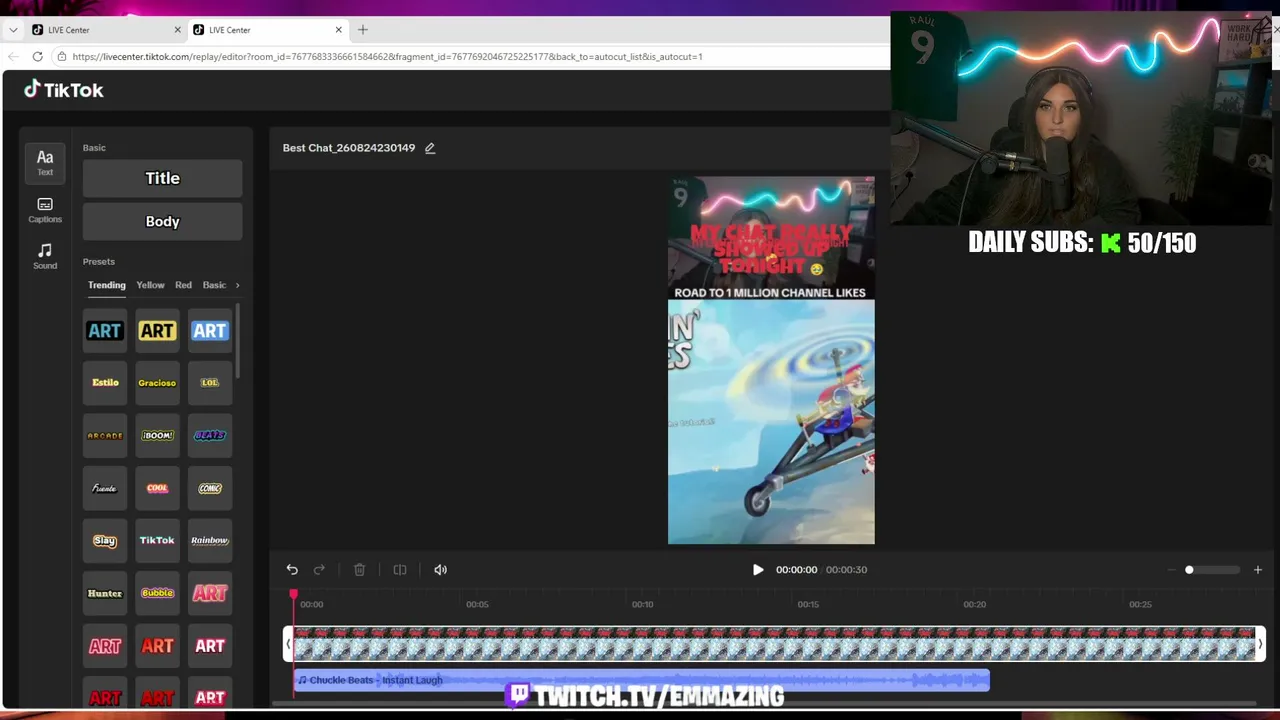Click the right trim handle of video clip
The height and width of the screenshot is (720, 1280).
pos(1260,644)
